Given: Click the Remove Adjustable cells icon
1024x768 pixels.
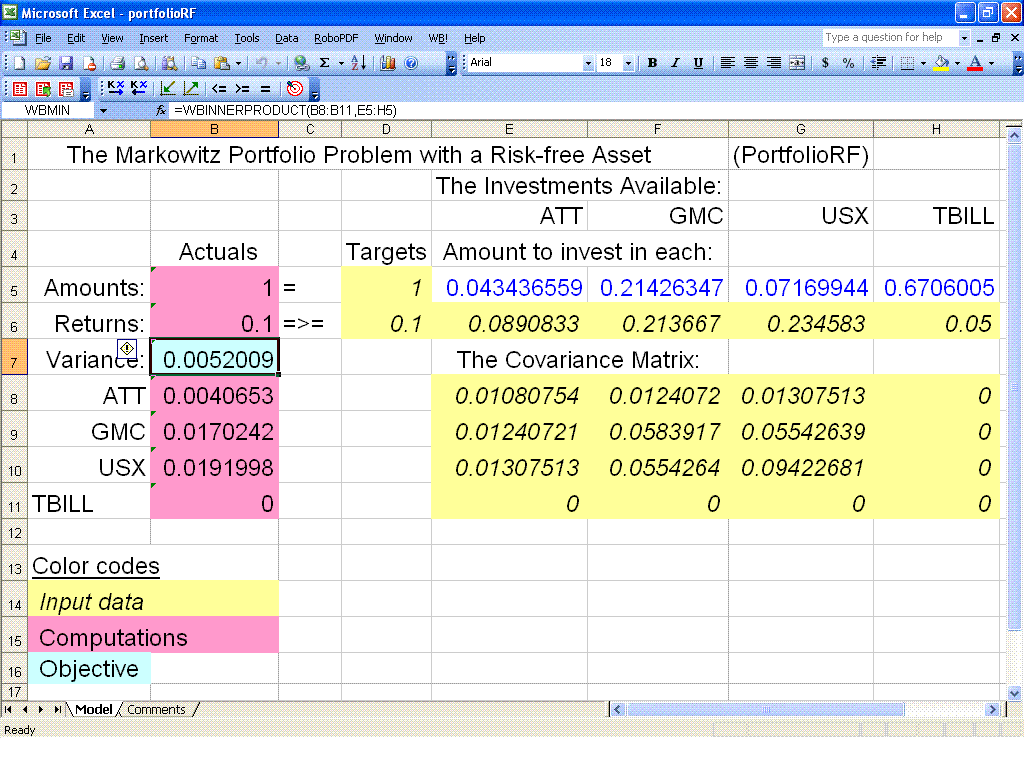Looking at the screenshot, I should pos(138,88).
